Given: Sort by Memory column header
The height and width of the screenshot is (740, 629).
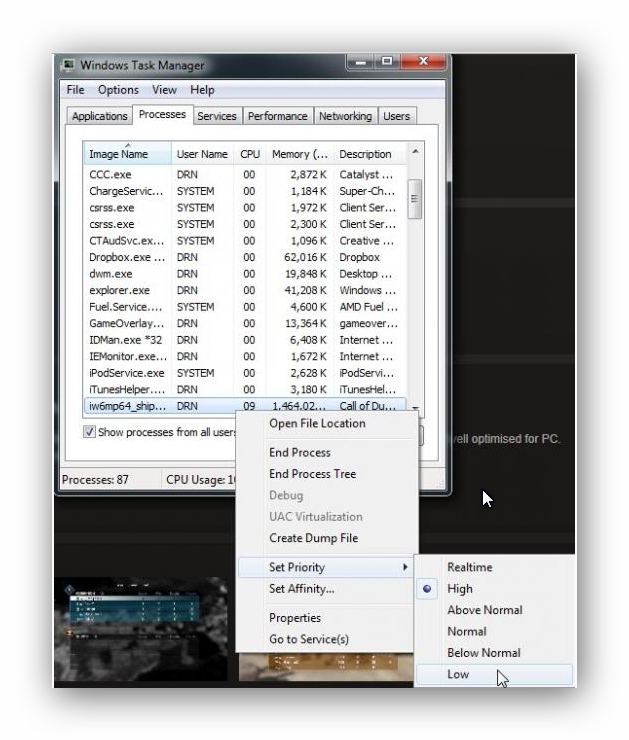Looking at the screenshot, I should click(x=300, y=154).
